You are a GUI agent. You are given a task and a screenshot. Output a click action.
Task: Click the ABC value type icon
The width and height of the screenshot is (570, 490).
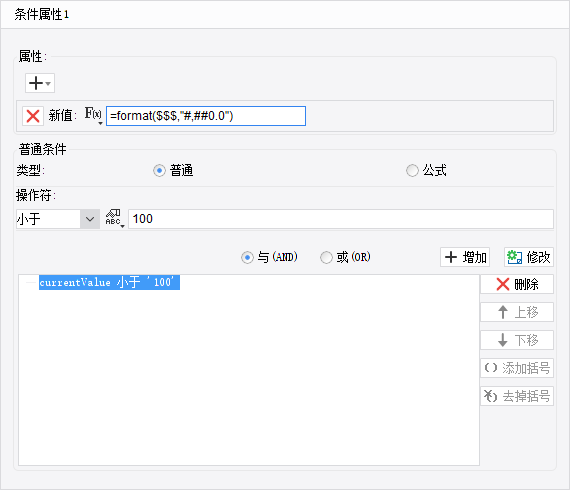(115, 218)
